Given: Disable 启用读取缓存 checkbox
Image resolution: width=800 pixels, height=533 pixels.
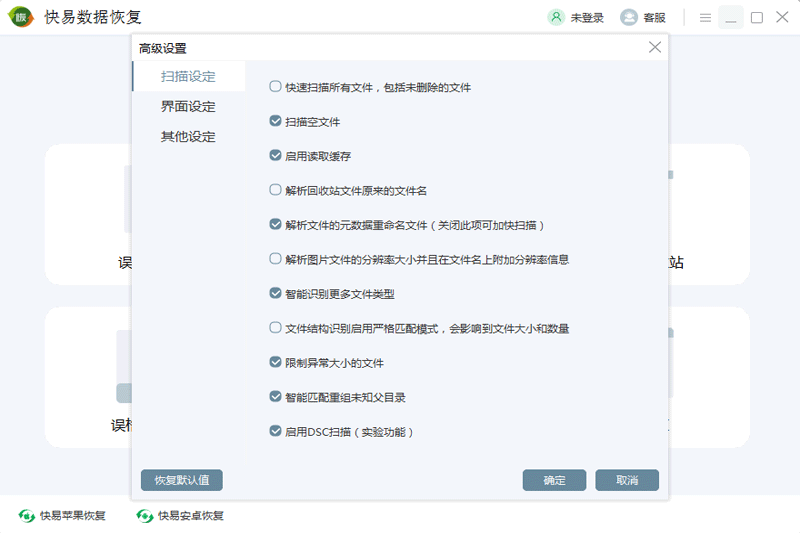Looking at the screenshot, I should (x=276, y=156).
